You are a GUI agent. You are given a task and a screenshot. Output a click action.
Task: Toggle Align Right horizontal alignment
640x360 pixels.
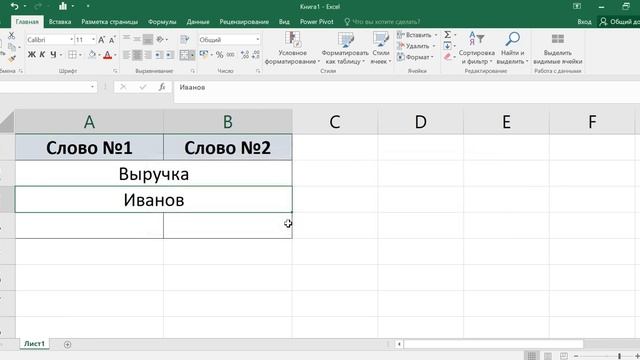(147, 55)
